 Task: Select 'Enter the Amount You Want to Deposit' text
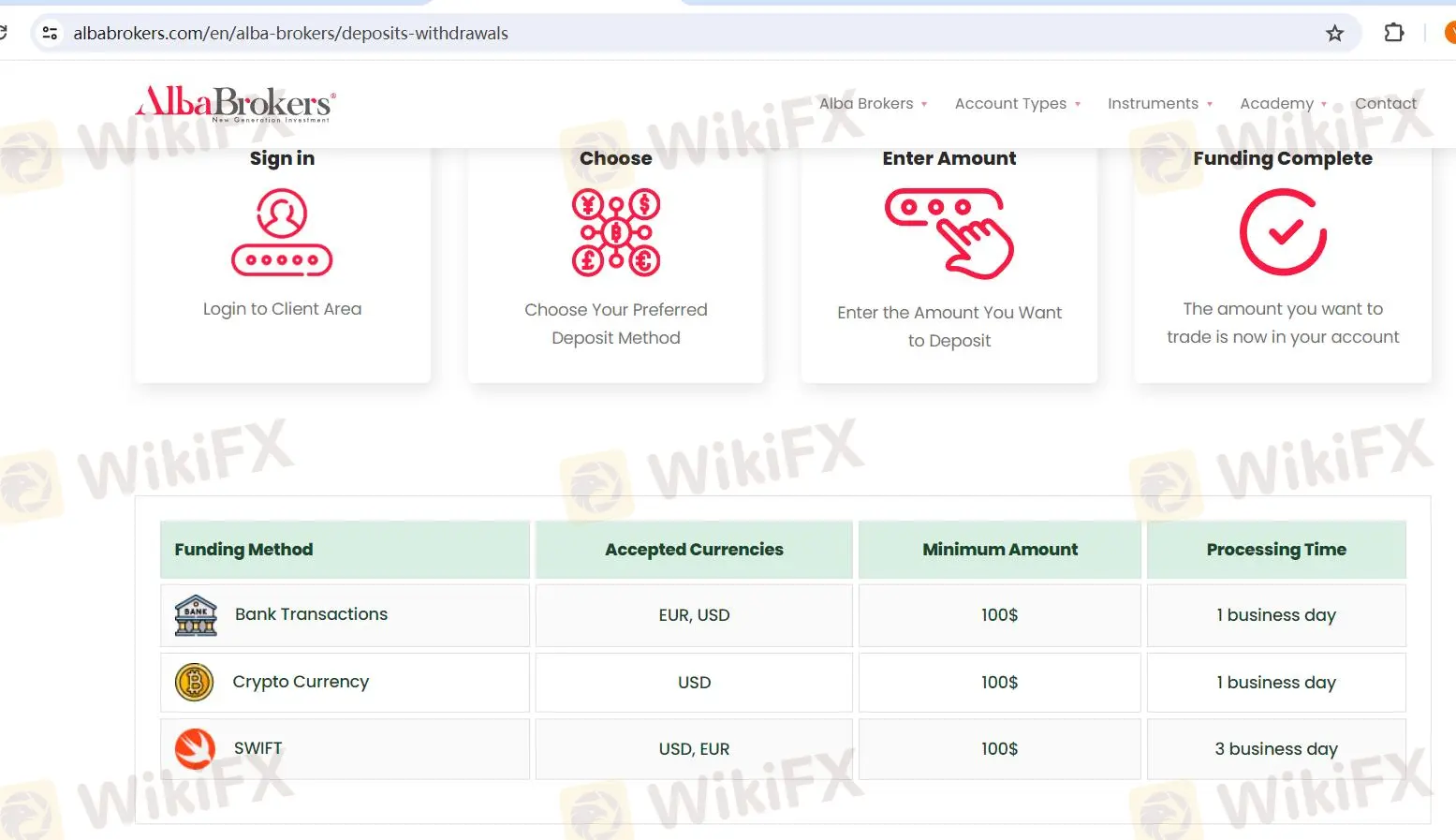[x=949, y=326]
